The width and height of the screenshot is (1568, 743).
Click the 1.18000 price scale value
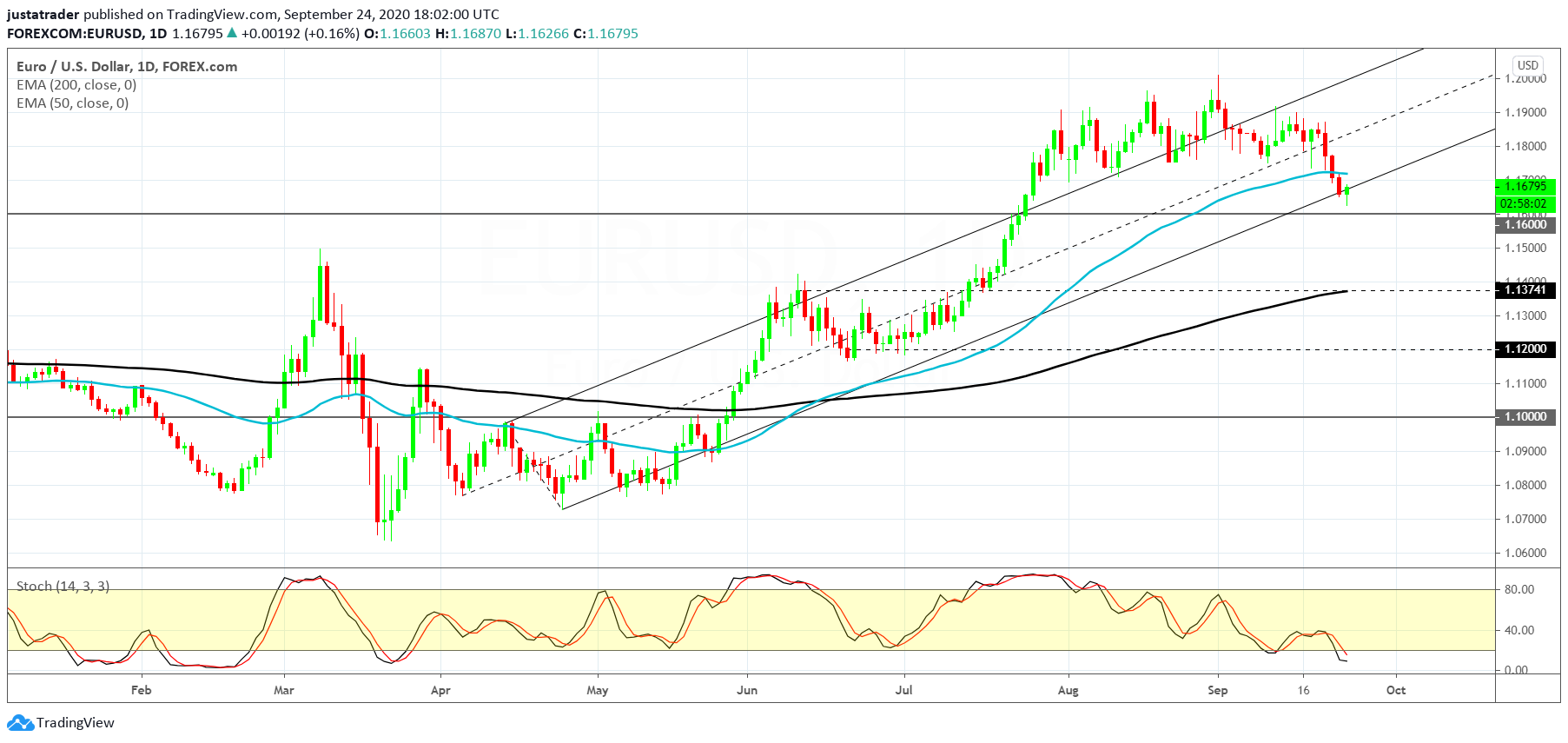pyautogui.click(x=1525, y=147)
